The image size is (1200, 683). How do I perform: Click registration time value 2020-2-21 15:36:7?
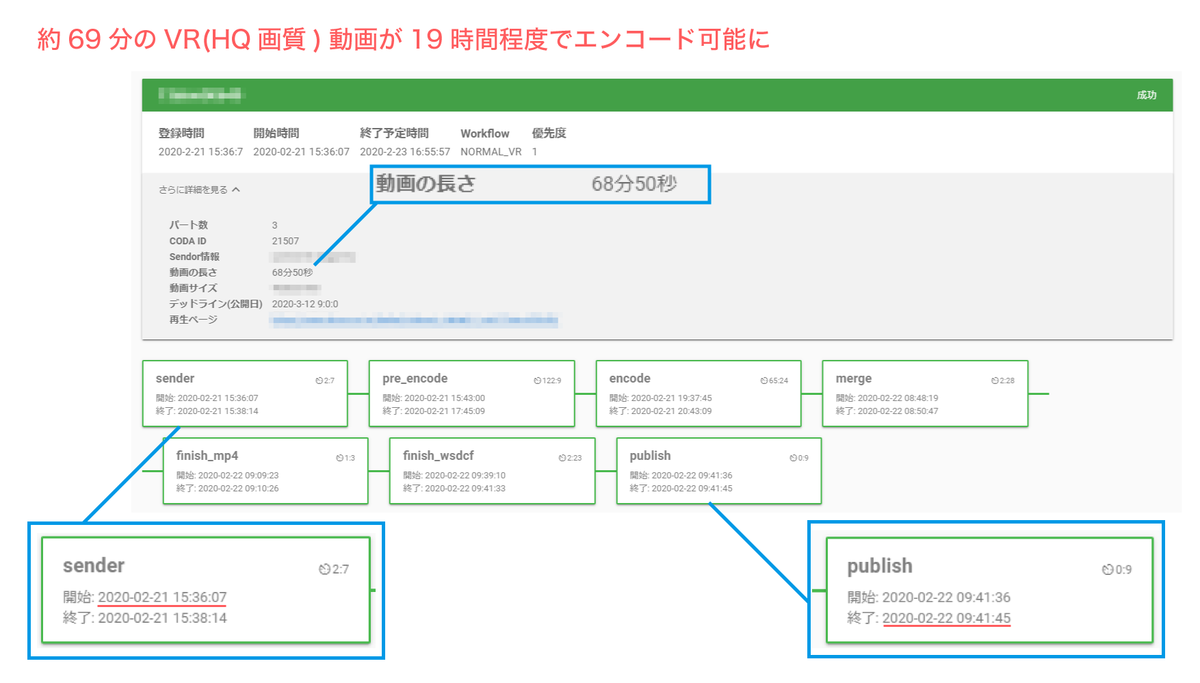point(201,152)
